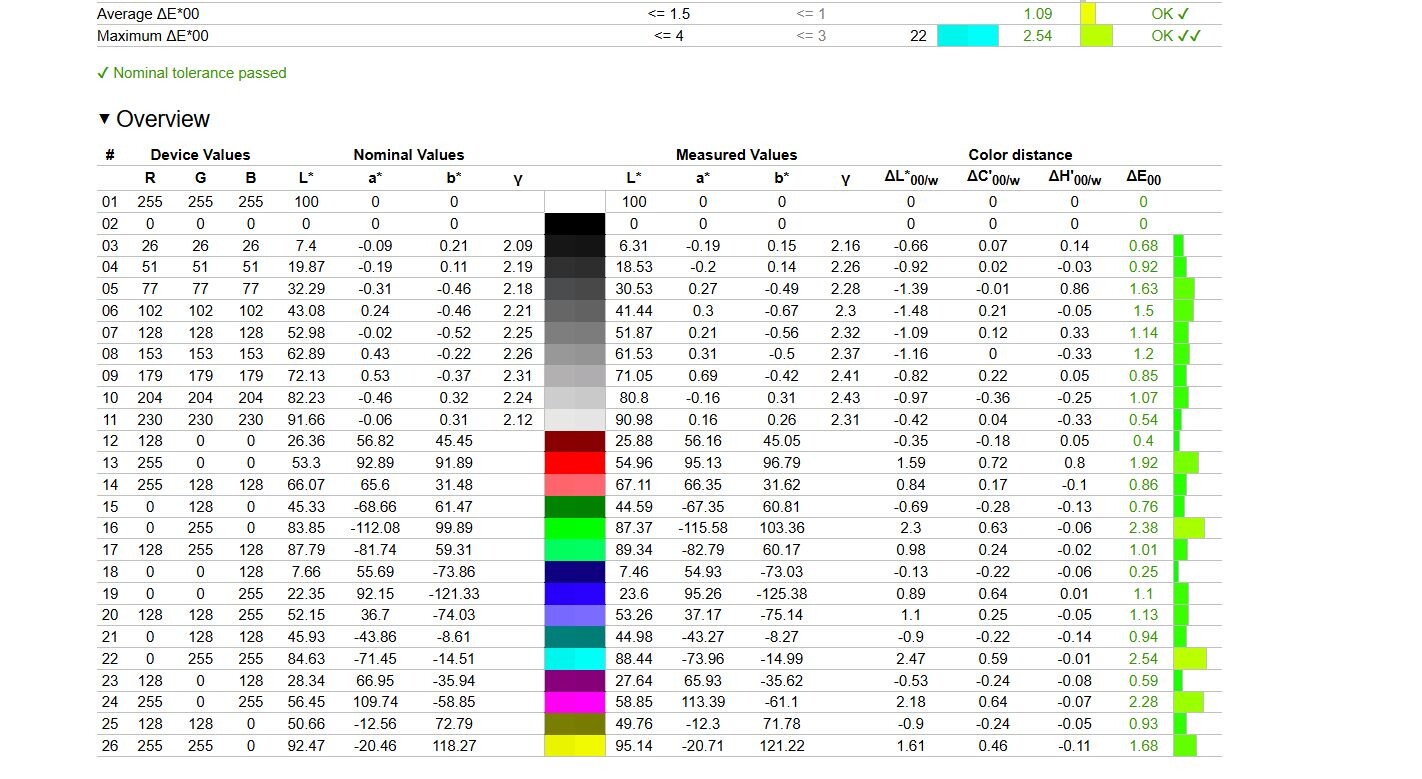Click the 'Nominal tolerance passed' message
1422x779 pixels.
click(x=192, y=73)
